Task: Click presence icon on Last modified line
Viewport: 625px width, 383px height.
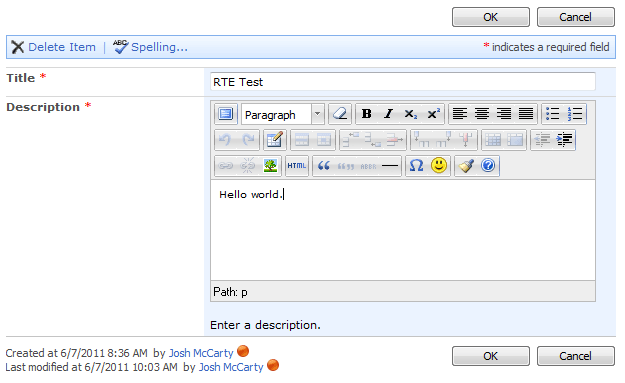Action: [x=273, y=365]
